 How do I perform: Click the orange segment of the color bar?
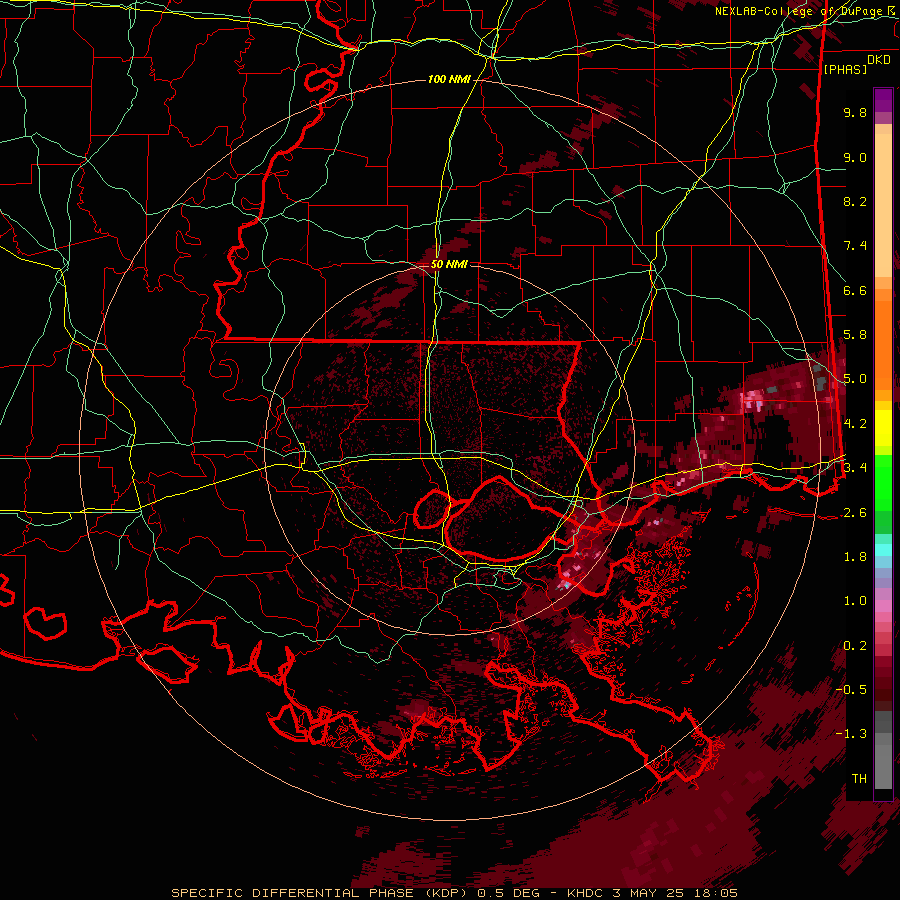883,344
